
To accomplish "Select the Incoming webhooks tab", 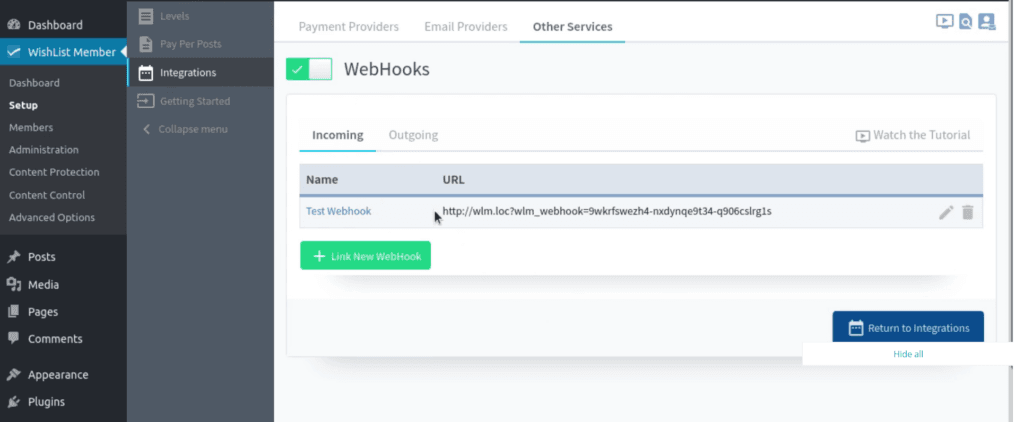I will tap(338, 135).
